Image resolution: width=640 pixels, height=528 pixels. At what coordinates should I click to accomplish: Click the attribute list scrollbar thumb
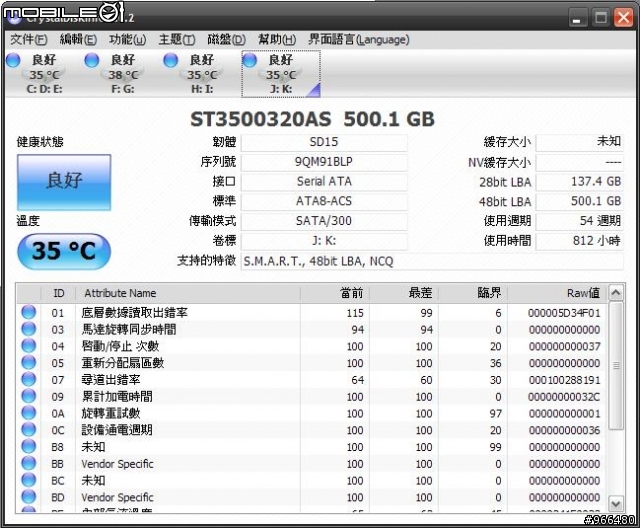[616, 366]
